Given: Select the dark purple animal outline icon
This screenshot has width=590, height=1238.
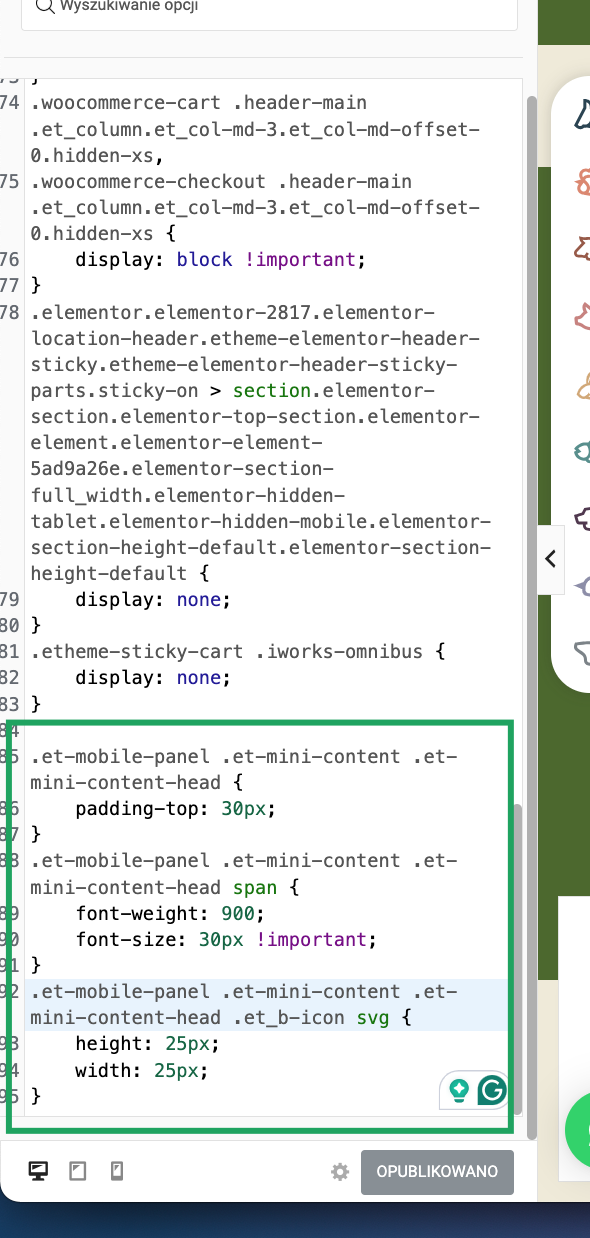Looking at the screenshot, I should [x=582, y=518].
